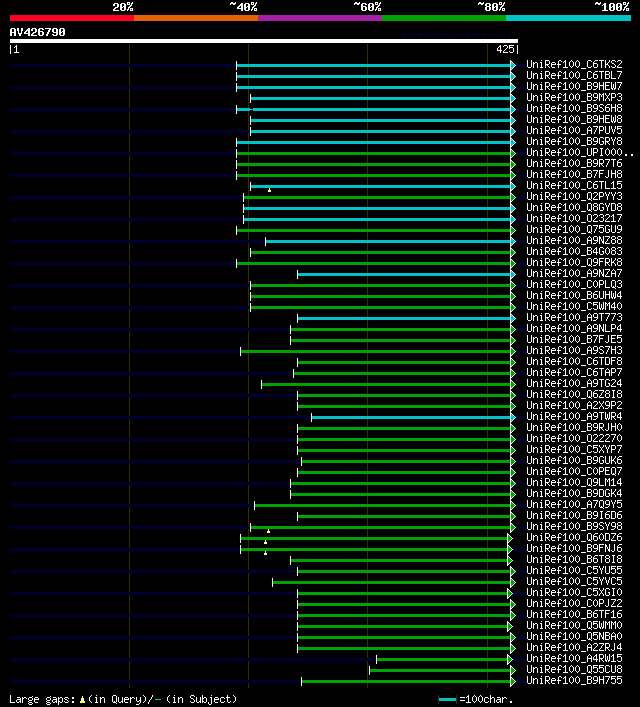This screenshot has height=707, width=640.
Task: Select hit label UniRef100_Q2PYY3
Action: click(574, 197)
